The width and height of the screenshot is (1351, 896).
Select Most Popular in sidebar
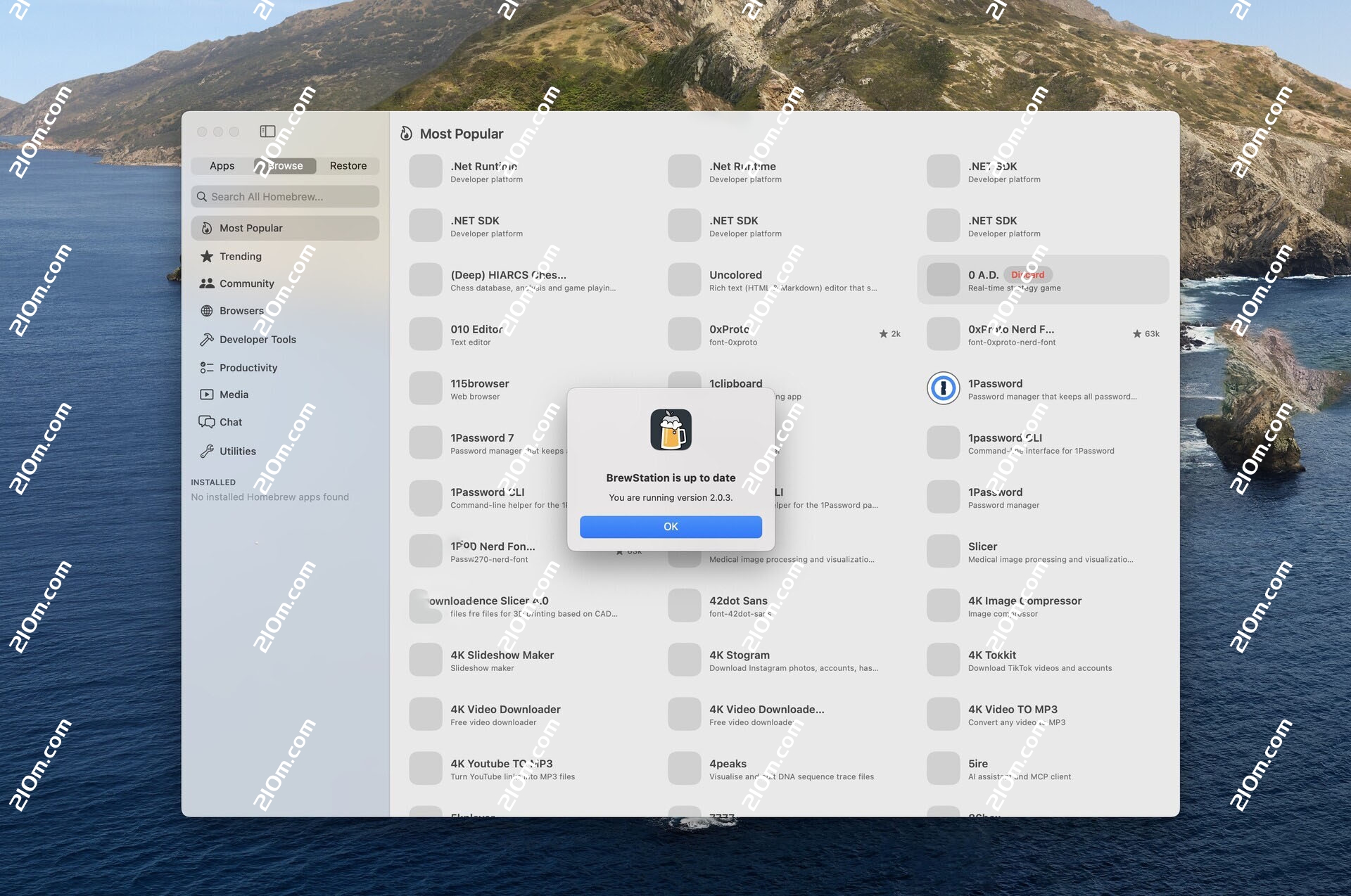(x=285, y=228)
